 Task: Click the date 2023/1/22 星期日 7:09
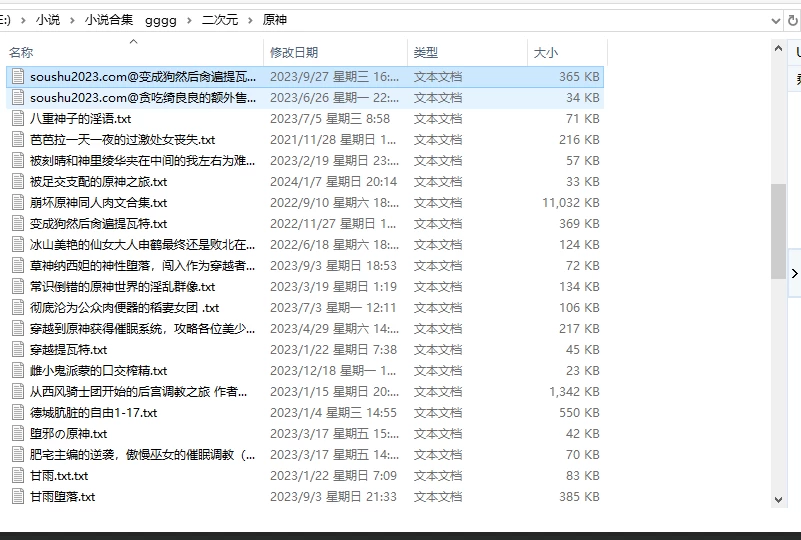click(x=334, y=476)
